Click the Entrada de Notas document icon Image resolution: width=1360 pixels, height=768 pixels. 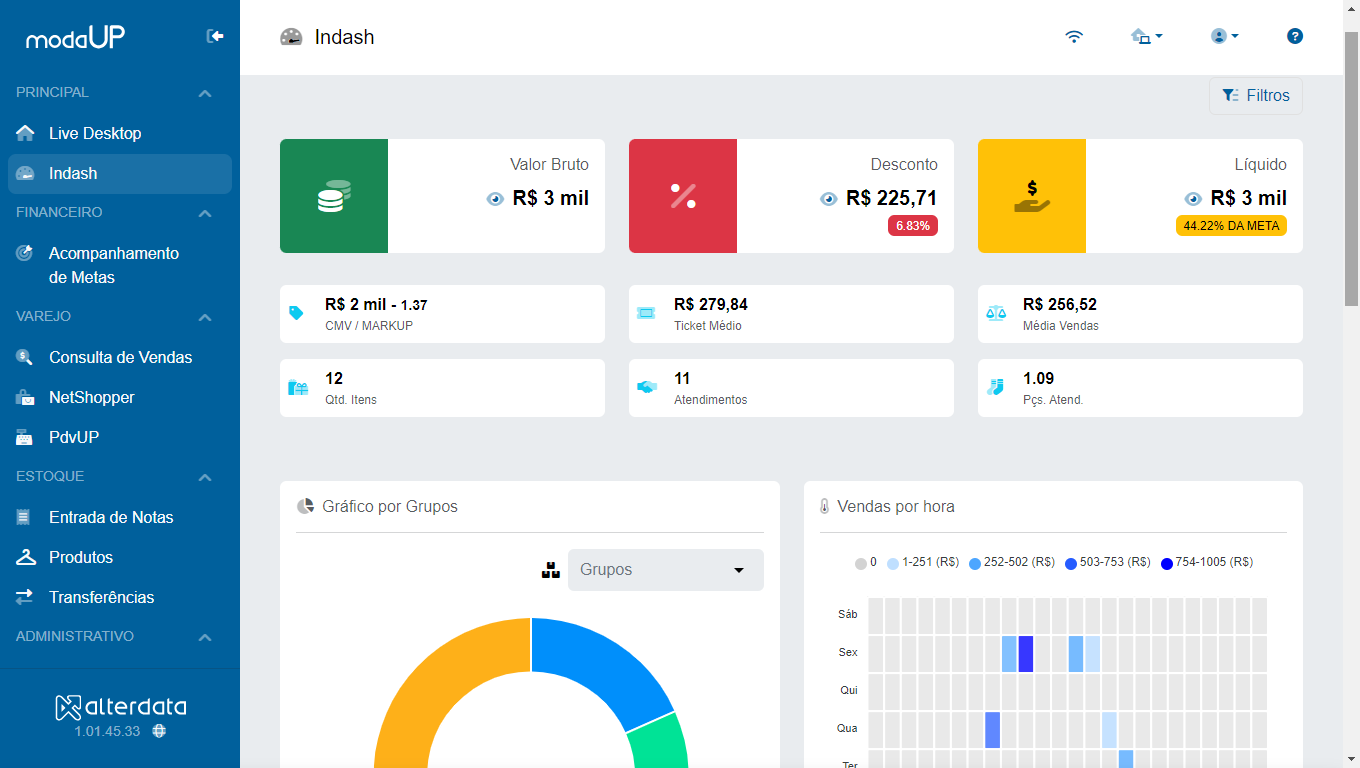click(x=24, y=517)
